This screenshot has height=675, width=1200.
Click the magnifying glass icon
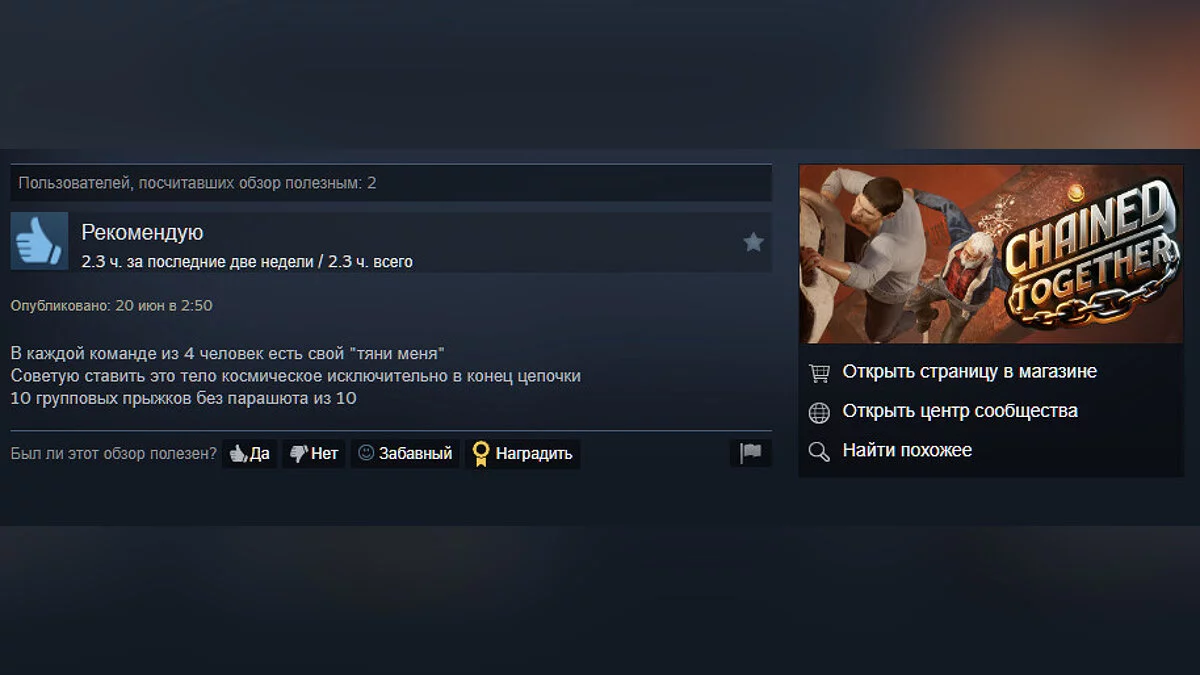pos(819,452)
